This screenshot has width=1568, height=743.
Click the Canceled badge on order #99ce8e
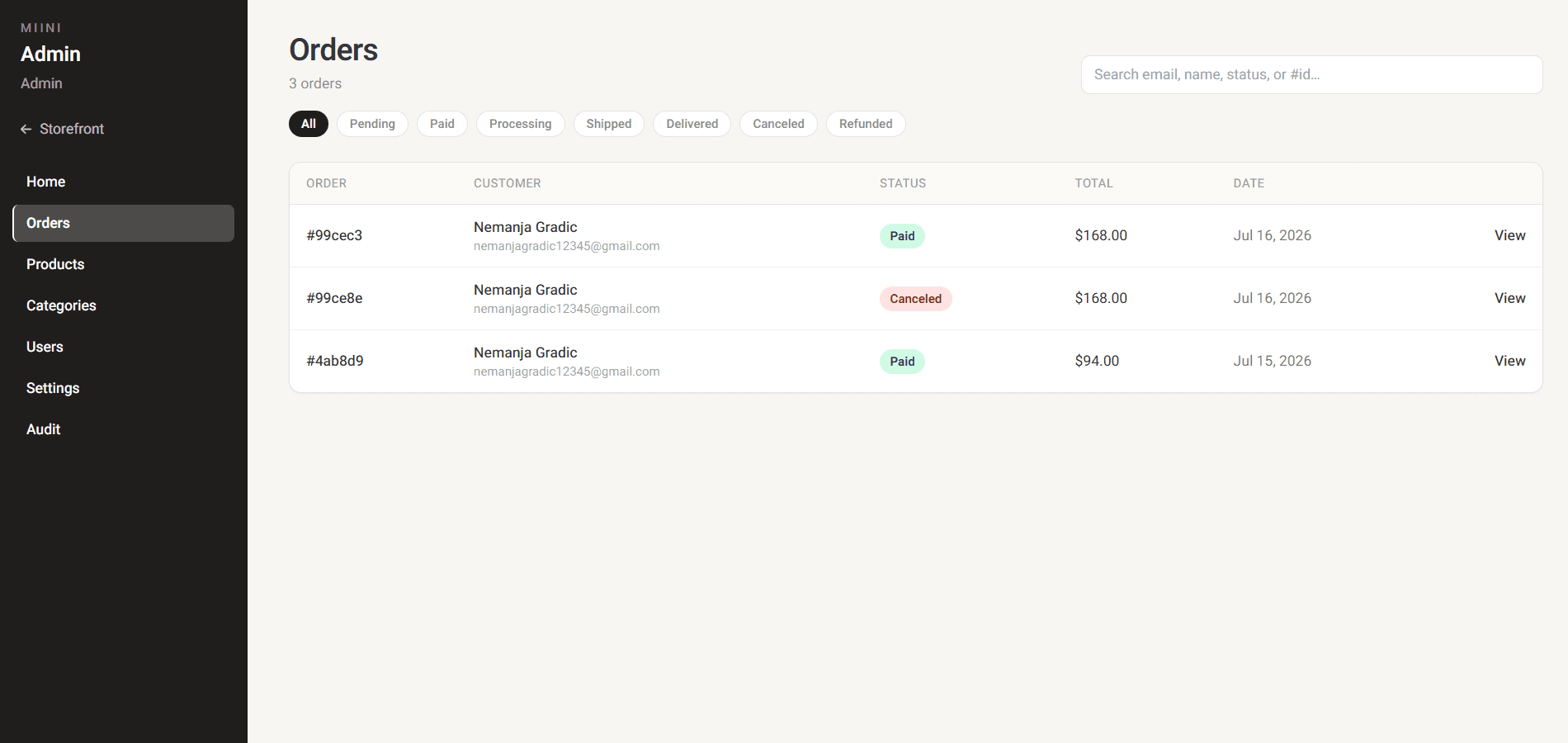click(916, 299)
